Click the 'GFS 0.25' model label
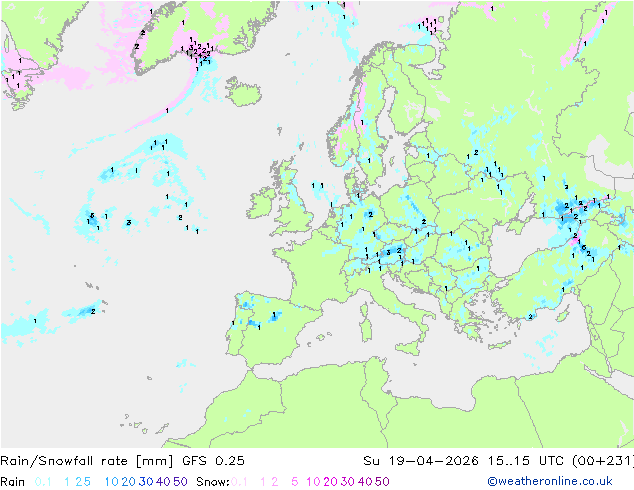634x490 pixels. tap(213, 461)
